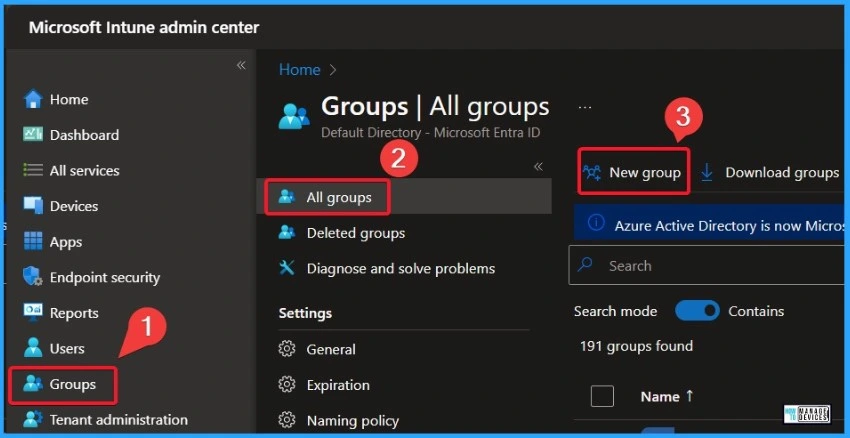Click the General settings gear icon
Viewport: 850px width, 438px height.
pyautogui.click(x=287, y=349)
